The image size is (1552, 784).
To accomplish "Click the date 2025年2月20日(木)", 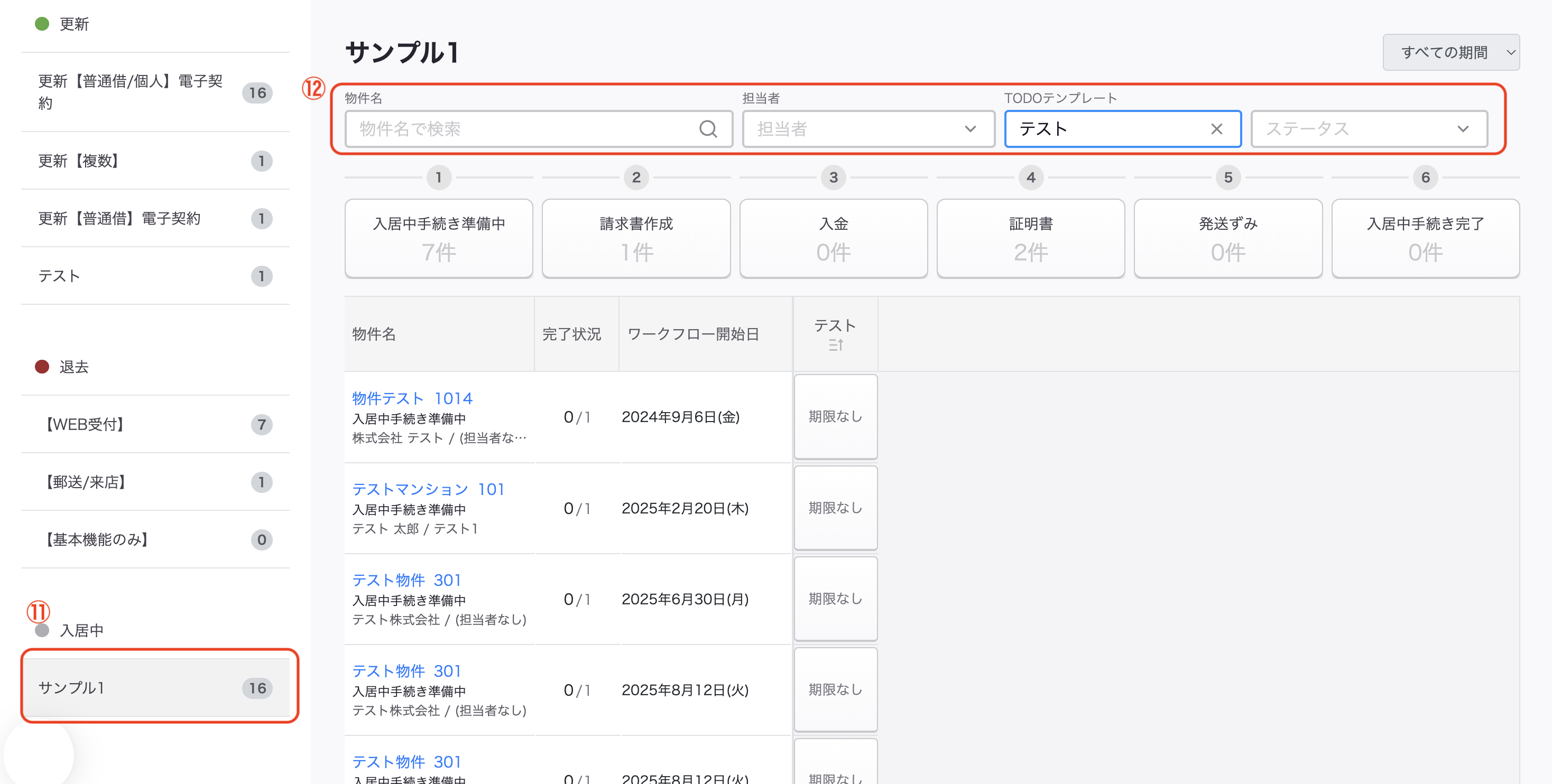I will [685, 508].
